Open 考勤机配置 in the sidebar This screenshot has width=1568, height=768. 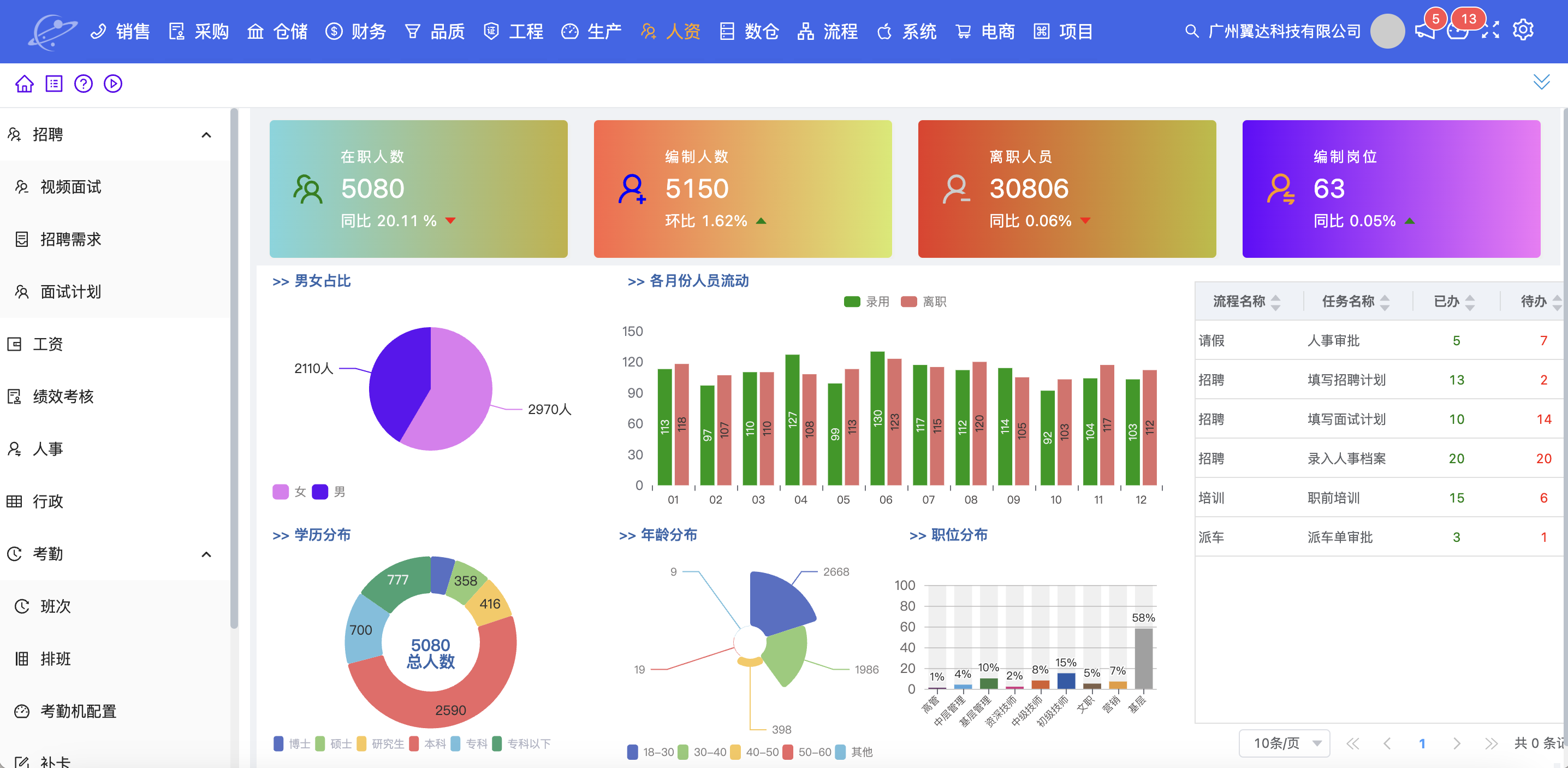click(x=115, y=711)
